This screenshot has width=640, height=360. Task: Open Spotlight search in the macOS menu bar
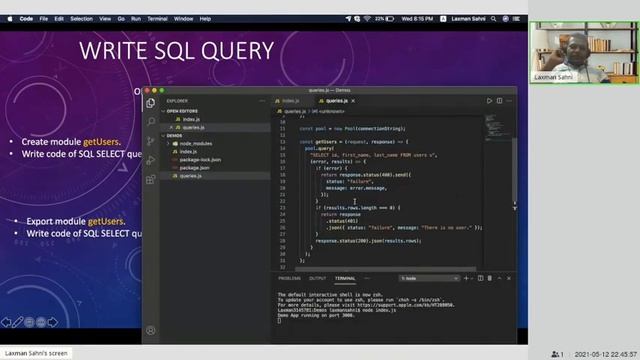493,19
